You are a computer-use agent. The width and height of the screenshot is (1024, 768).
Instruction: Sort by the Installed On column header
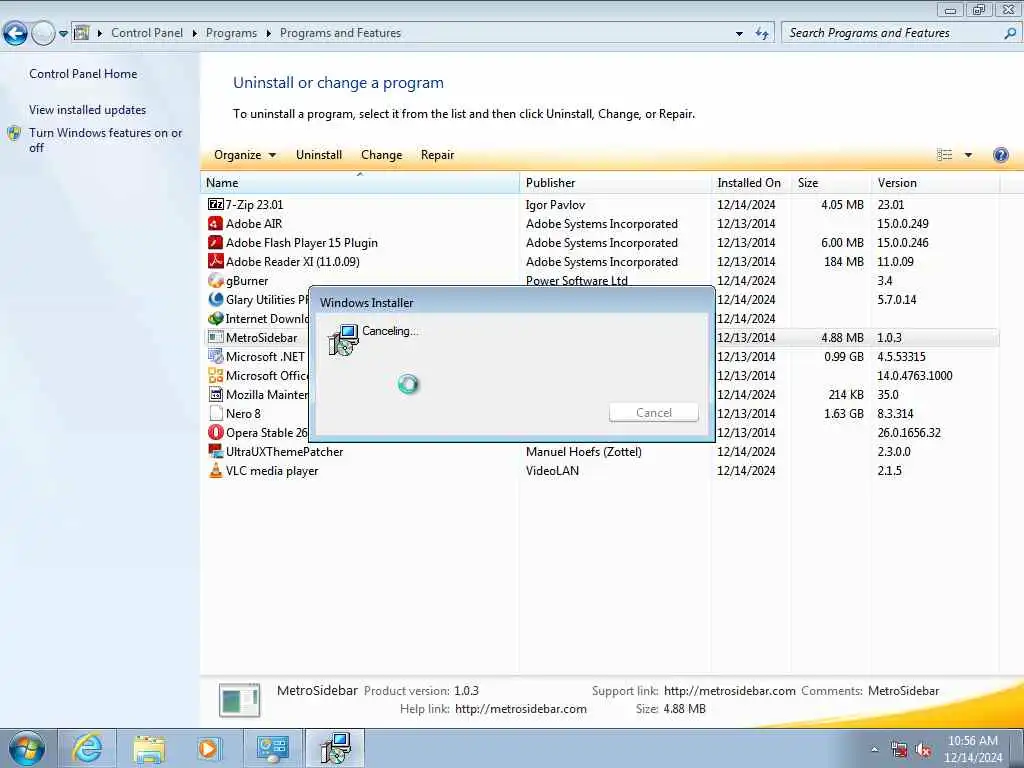click(x=751, y=183)
